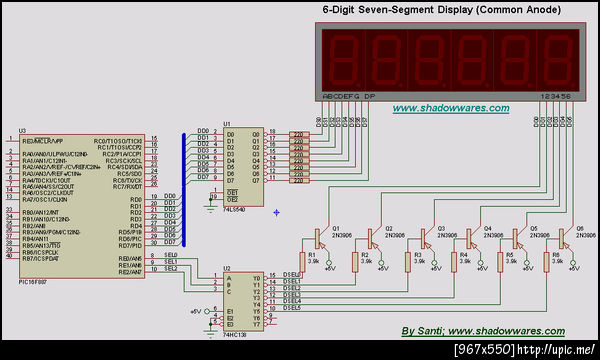Select resistor R6 3.9k

tap(546, 262)
